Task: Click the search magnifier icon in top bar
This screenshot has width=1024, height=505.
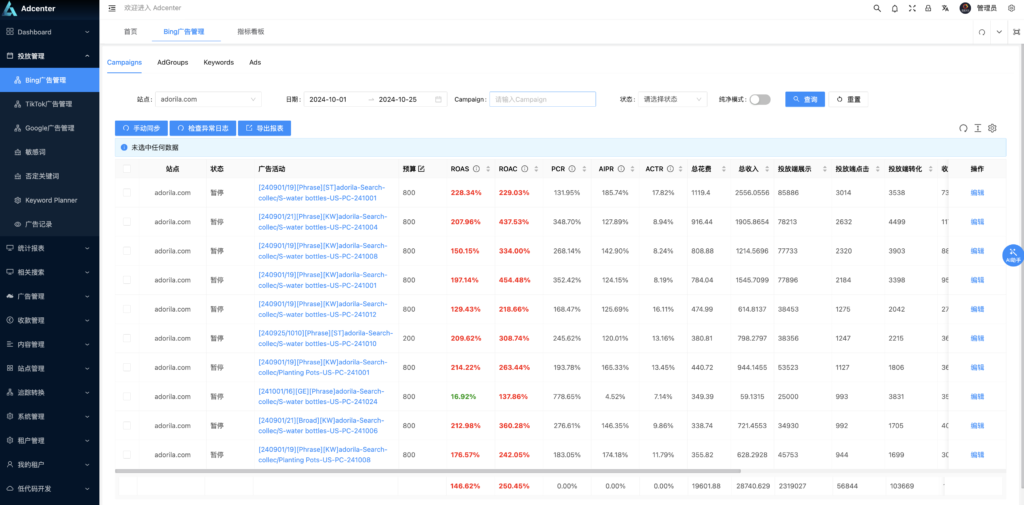Action: (x=877, y=8)
